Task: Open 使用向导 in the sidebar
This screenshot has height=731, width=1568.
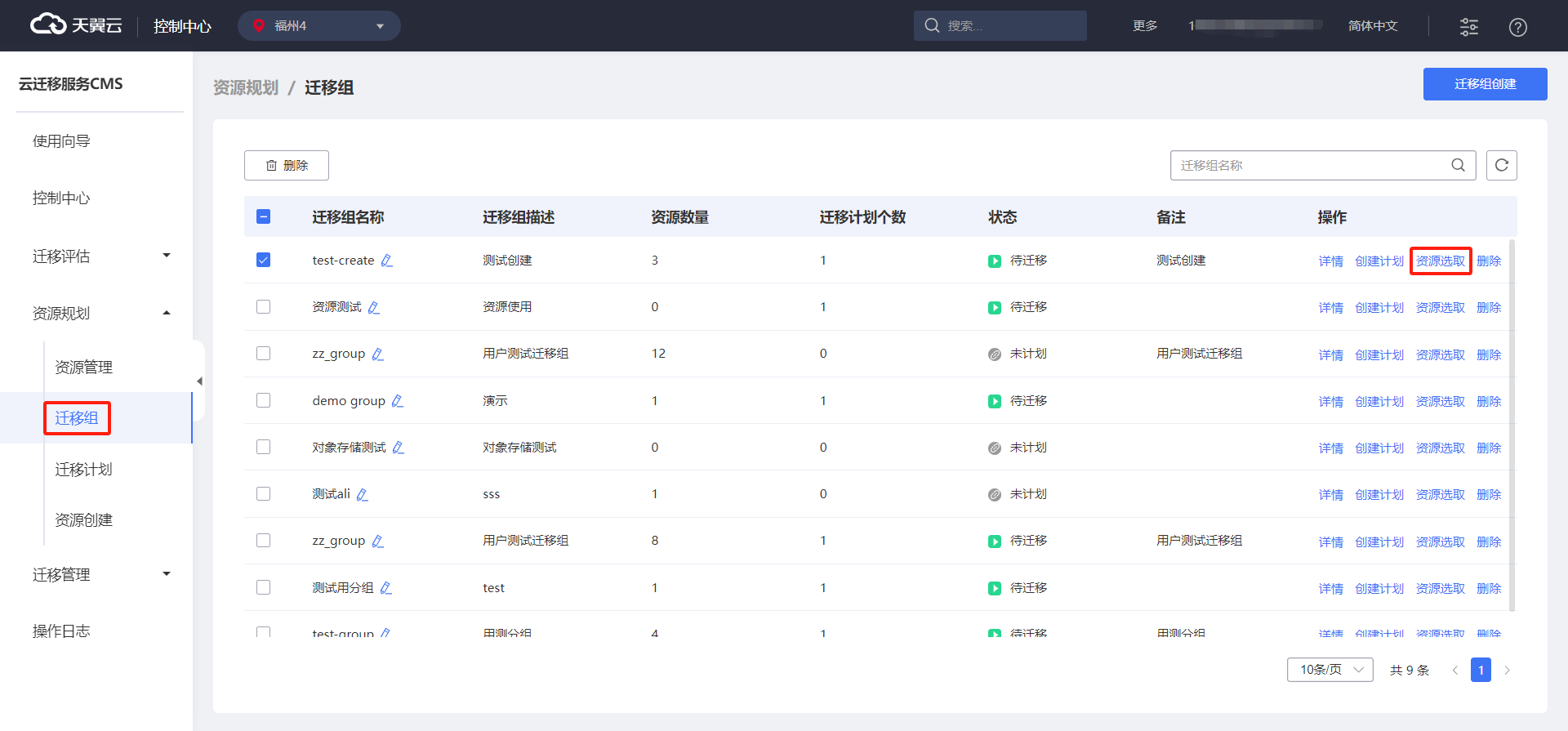Action: [x=61, y=141]
